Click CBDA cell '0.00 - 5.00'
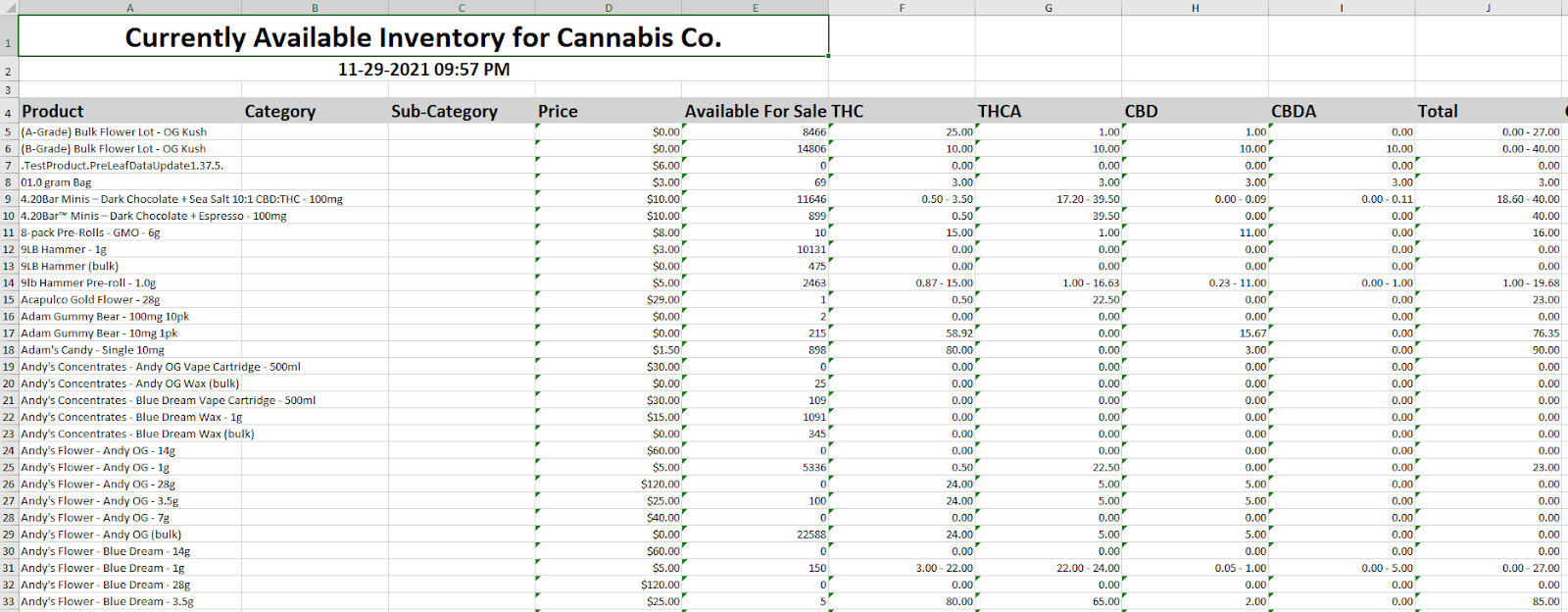 click(x=1342, y=568)
